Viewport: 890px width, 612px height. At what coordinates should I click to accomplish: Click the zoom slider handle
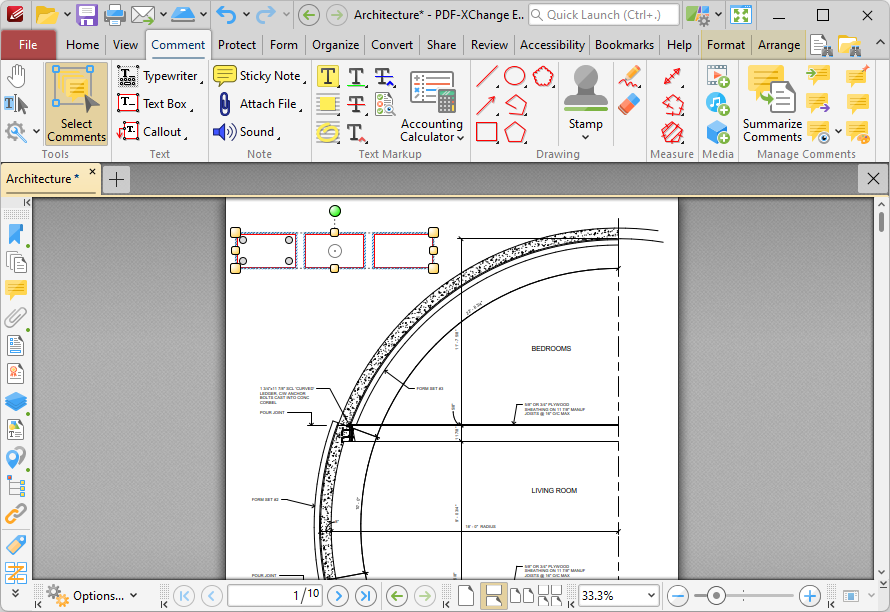click(x=716, y=596)
